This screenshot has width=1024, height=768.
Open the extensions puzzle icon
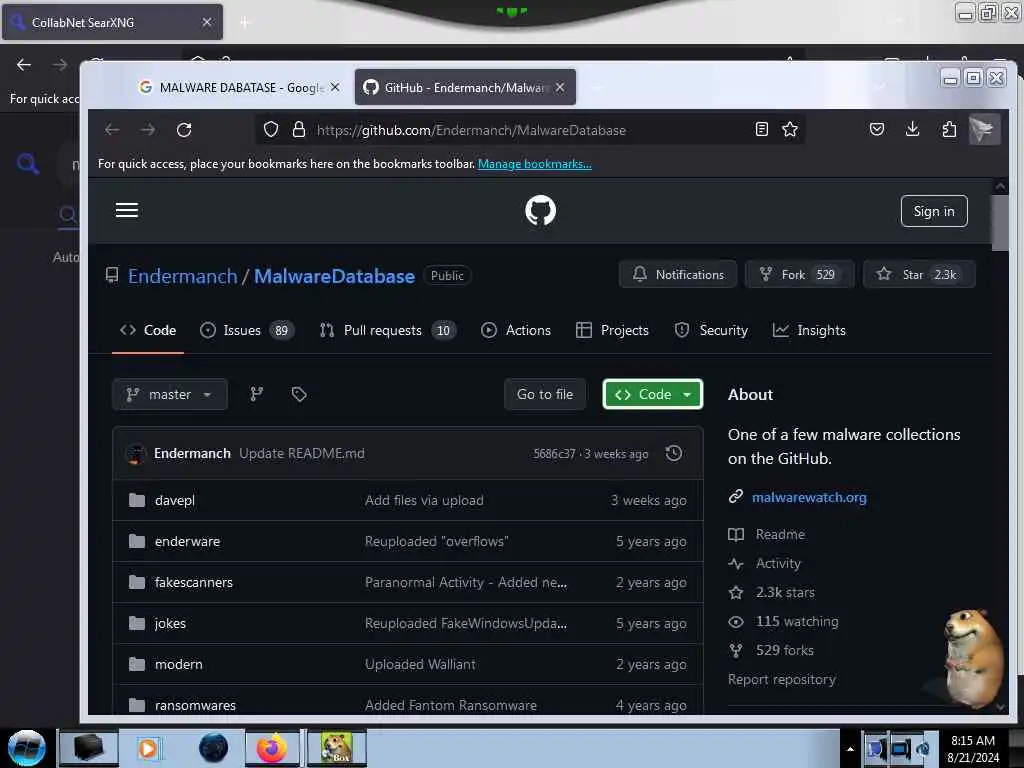click(x=949, y=129)
